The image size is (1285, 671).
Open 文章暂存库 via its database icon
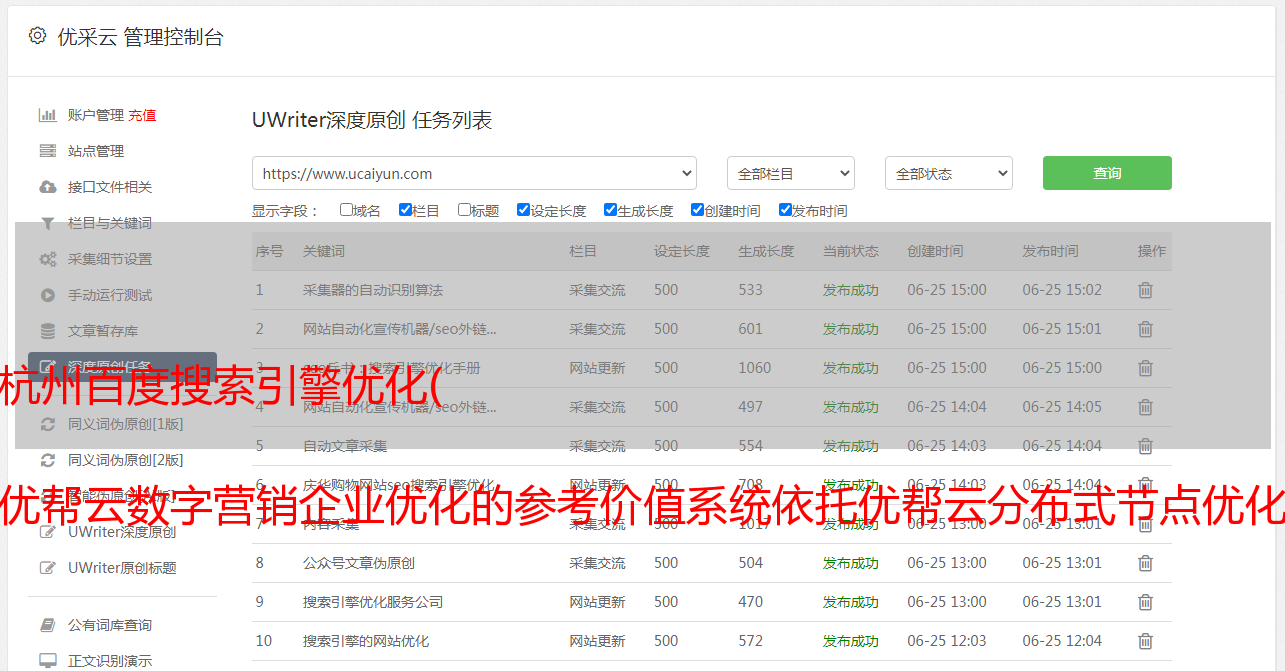pos(47,331)
